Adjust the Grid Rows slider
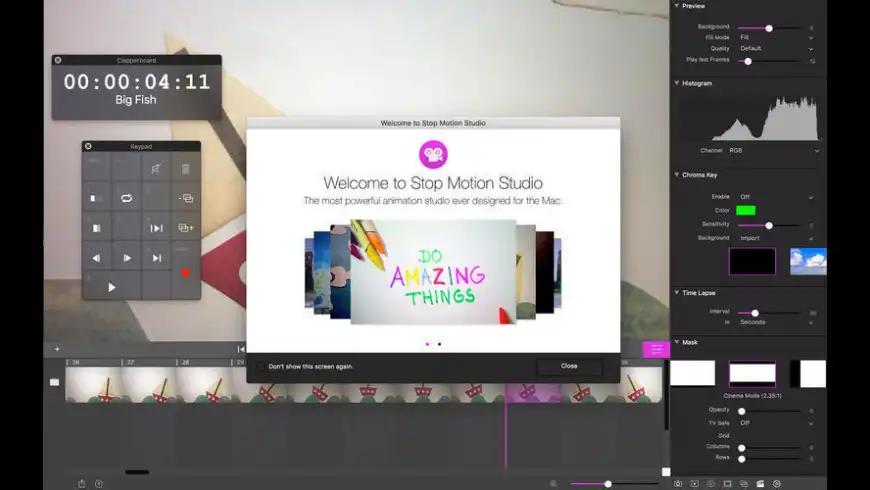The width and height of the screenshot is (870, 490). pyautogui.click(x=742, y=459)
